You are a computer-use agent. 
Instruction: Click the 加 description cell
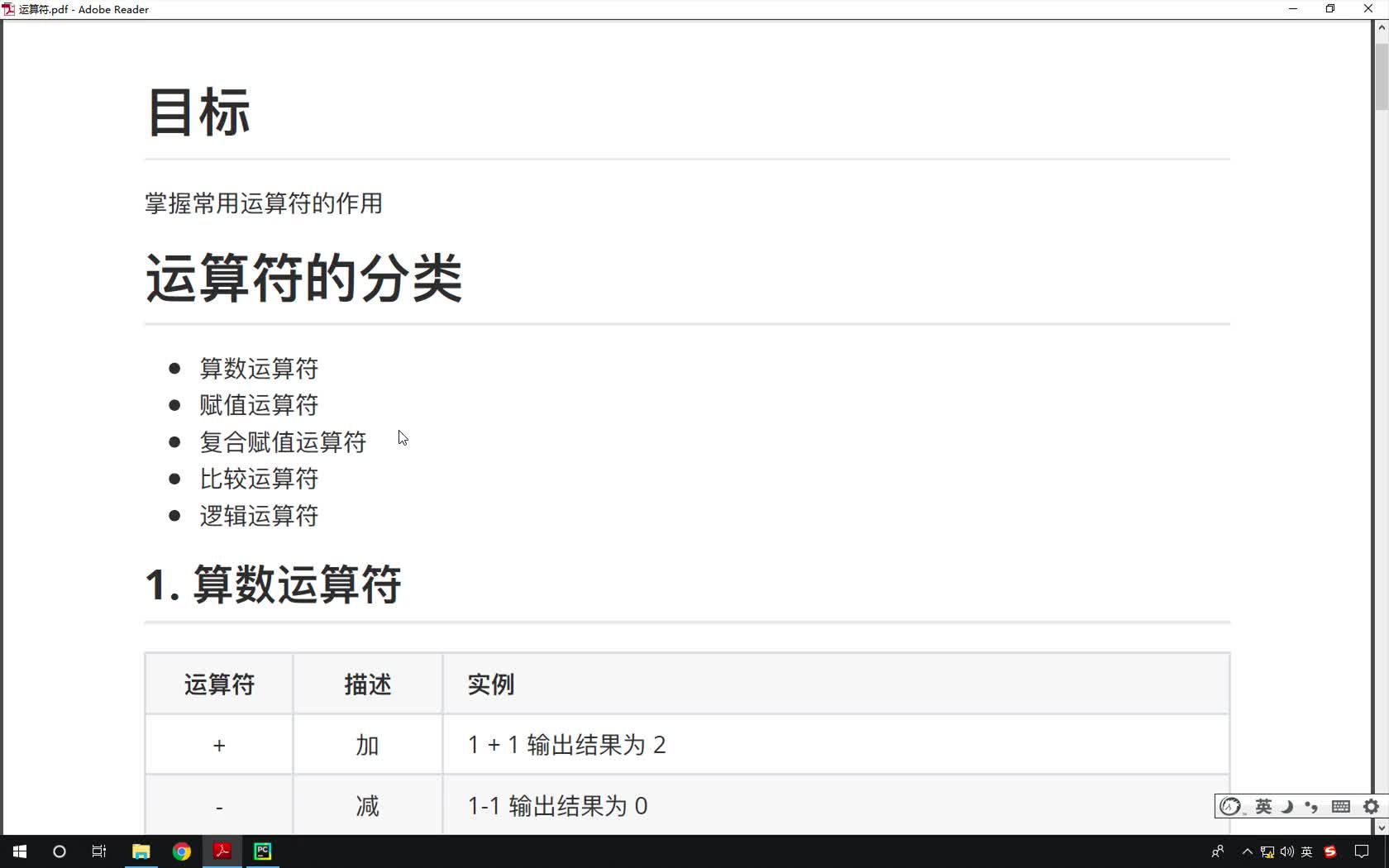(368, 745)
